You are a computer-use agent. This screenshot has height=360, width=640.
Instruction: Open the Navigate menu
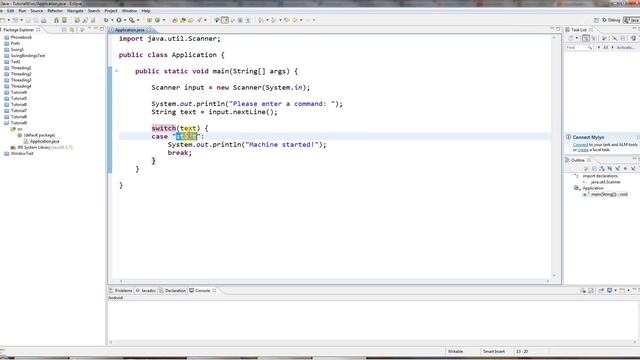[x=75, y=11]
